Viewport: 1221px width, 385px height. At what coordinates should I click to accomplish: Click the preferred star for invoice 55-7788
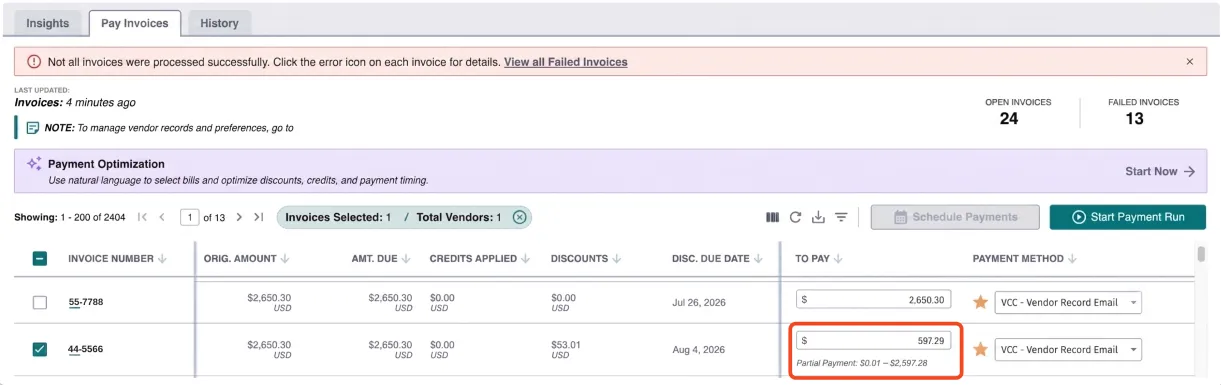click(980, 302)
